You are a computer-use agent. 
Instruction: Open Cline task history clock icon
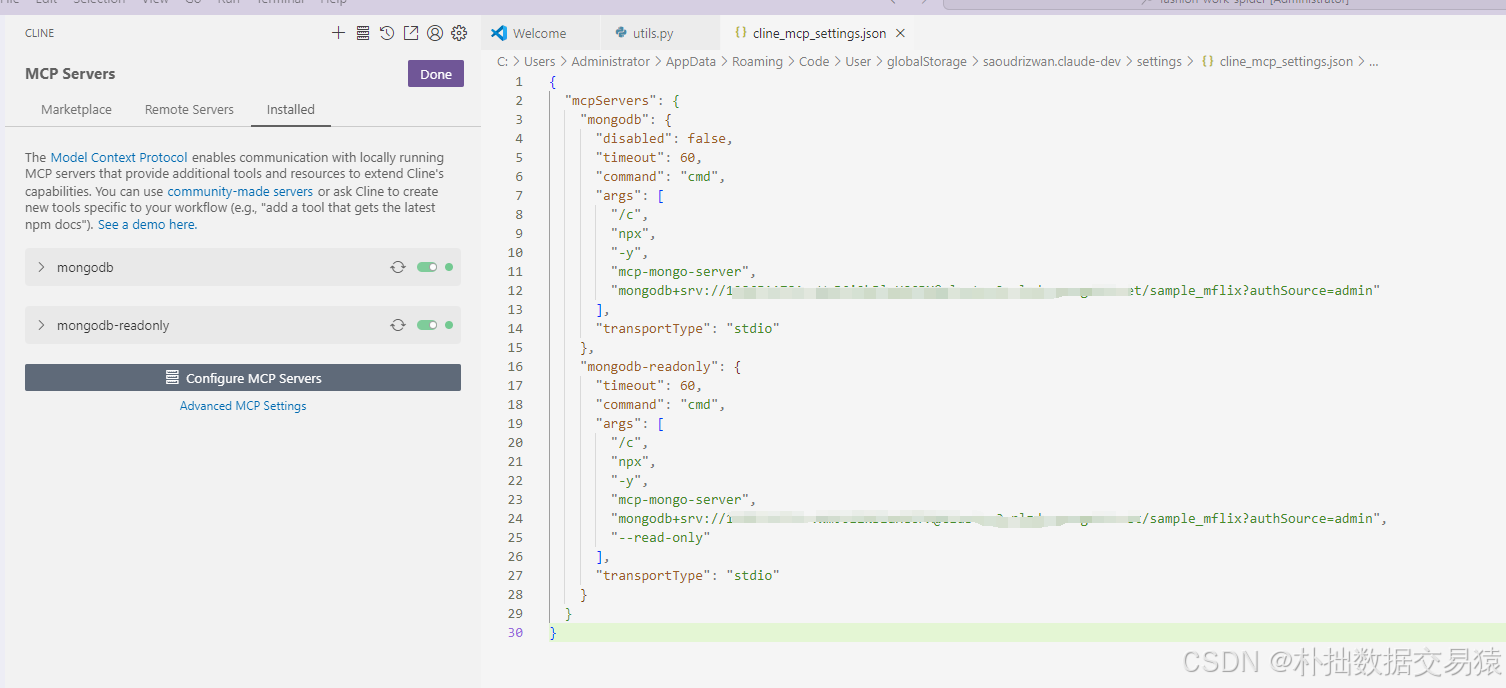point(387,33)
